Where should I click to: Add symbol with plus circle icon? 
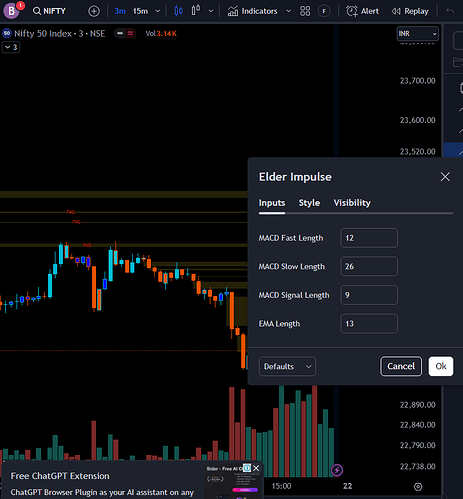[x=94, y=11]
